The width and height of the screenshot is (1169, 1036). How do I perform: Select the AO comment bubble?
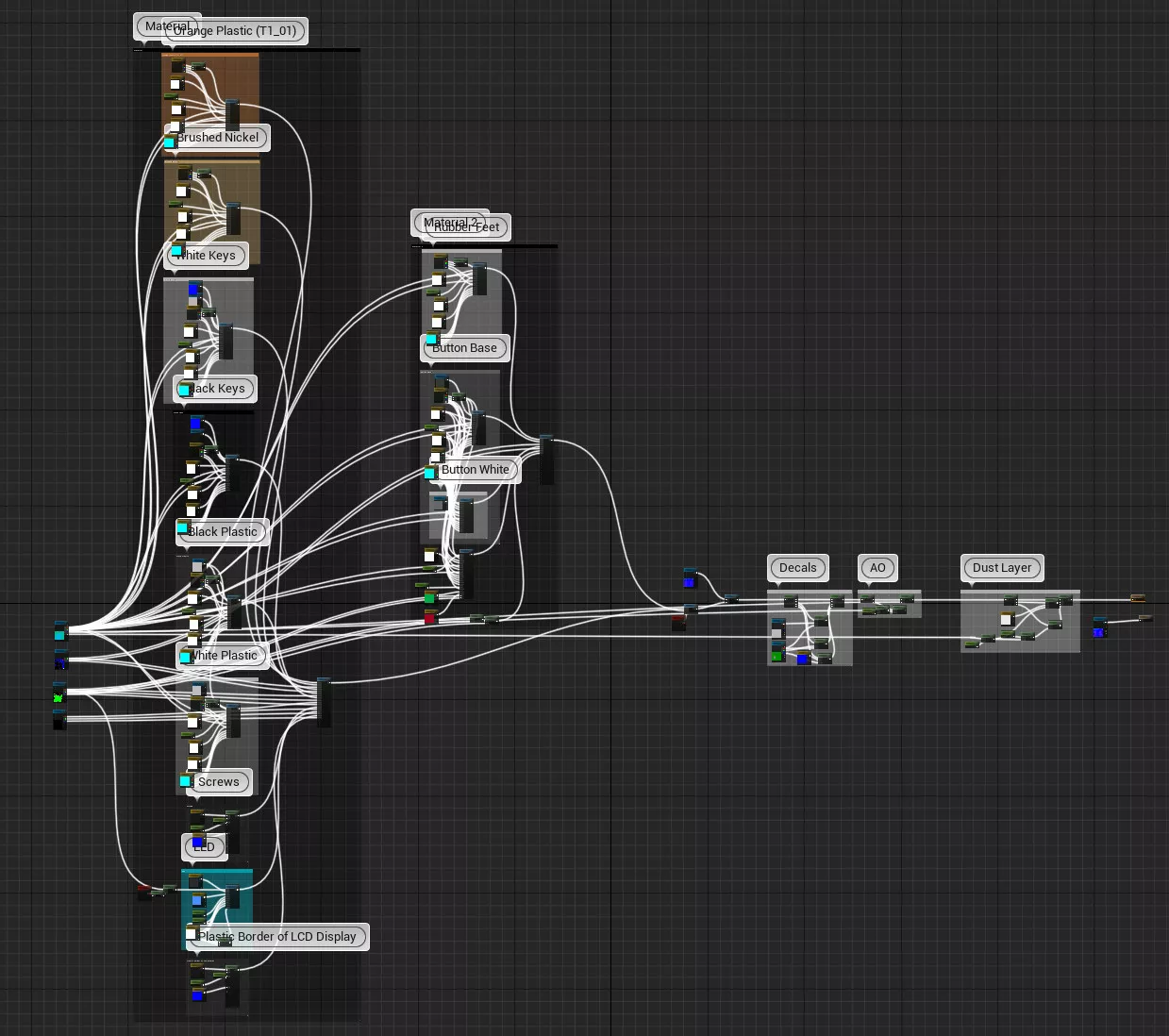pos(877,568)
